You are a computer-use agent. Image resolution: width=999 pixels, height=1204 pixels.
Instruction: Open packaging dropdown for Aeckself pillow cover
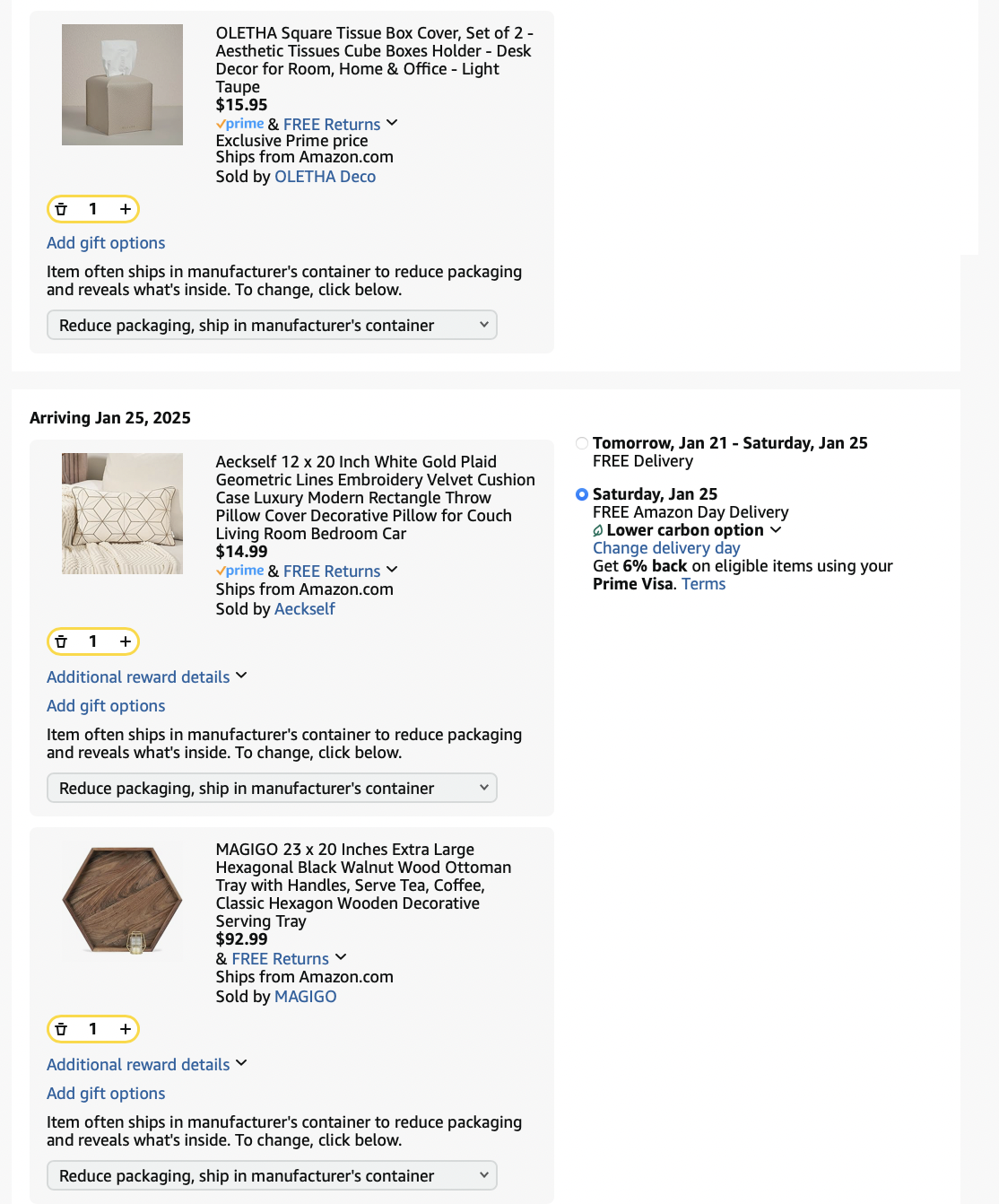click(272, 788)
